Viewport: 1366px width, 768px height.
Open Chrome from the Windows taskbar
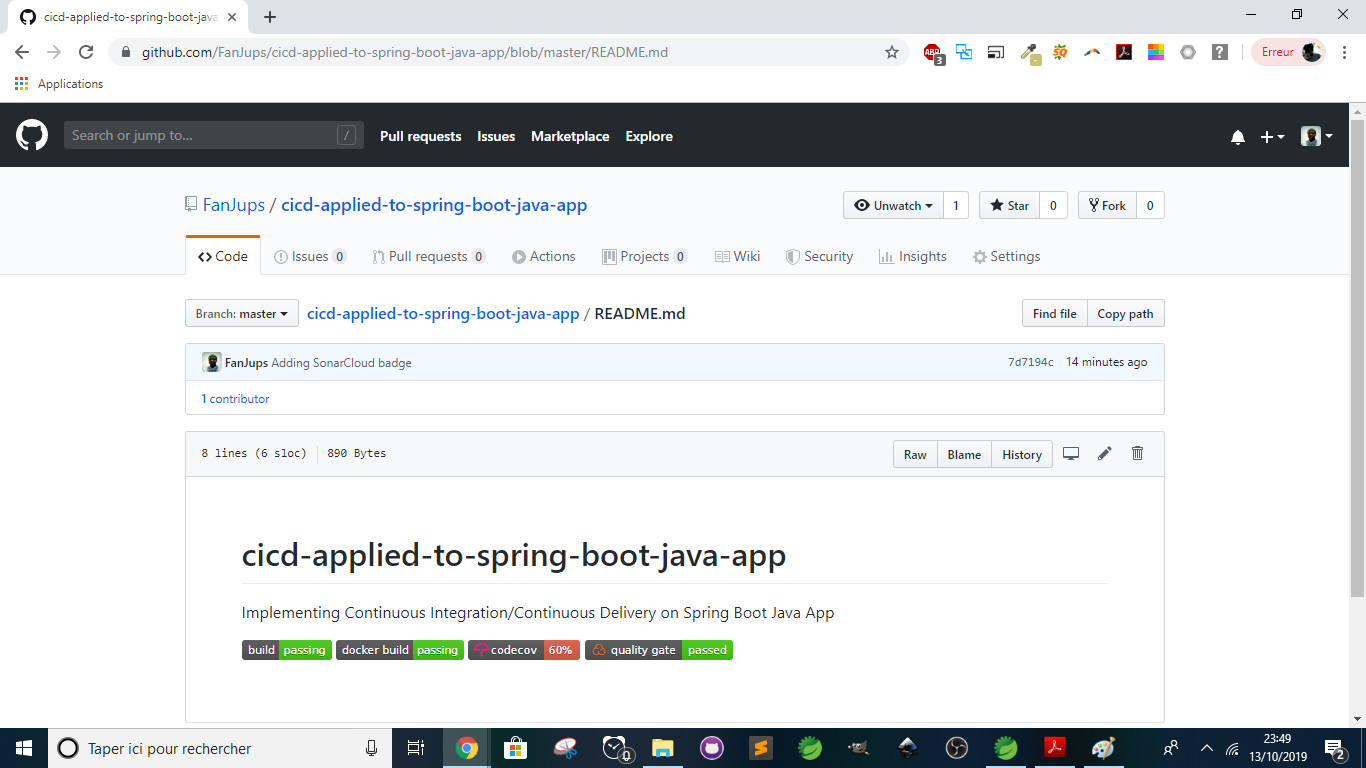pos(466,747)
